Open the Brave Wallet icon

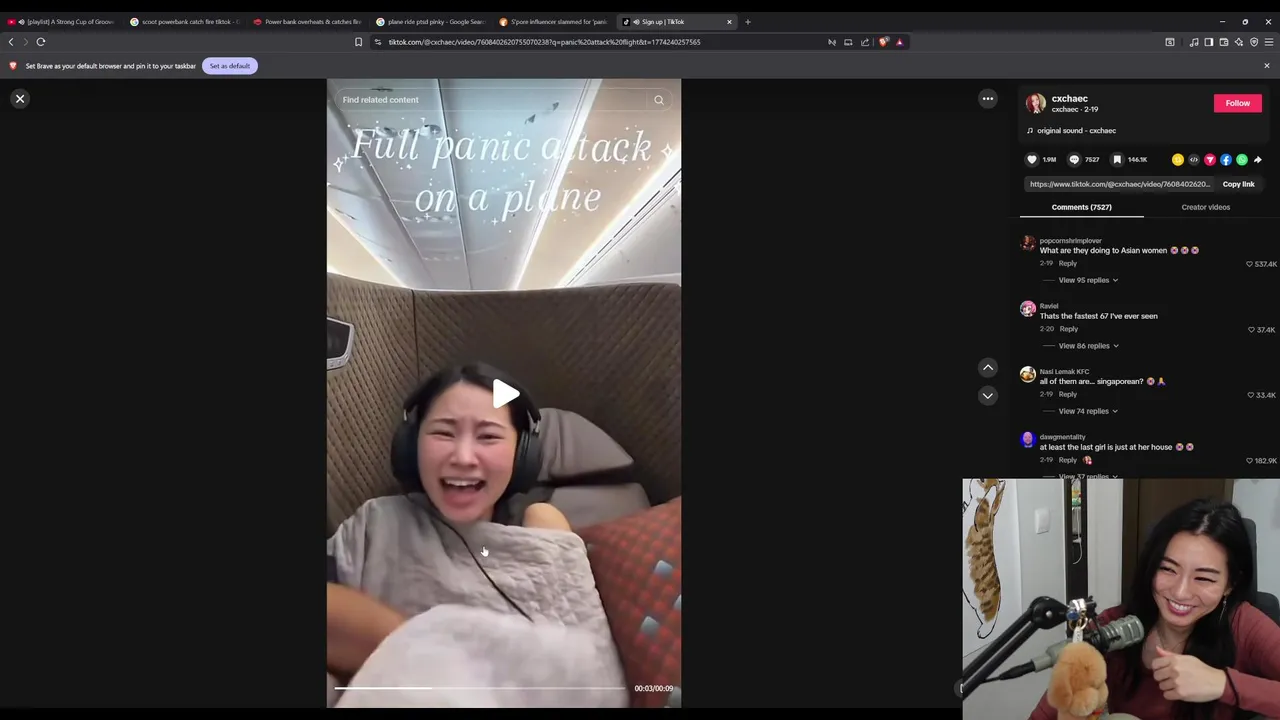click(x=1224, y=42)
